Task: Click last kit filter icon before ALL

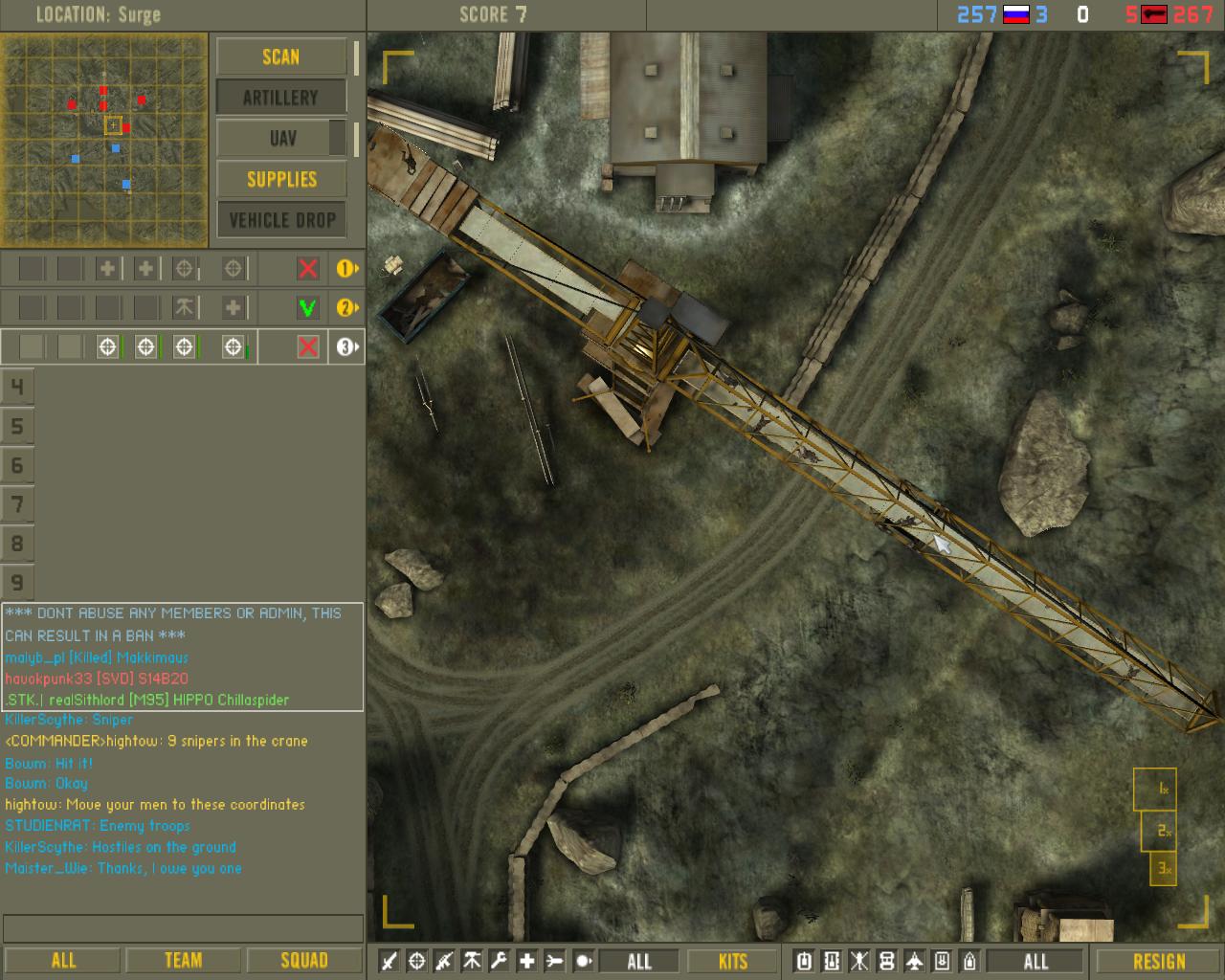Action: [x=583, y=961]
